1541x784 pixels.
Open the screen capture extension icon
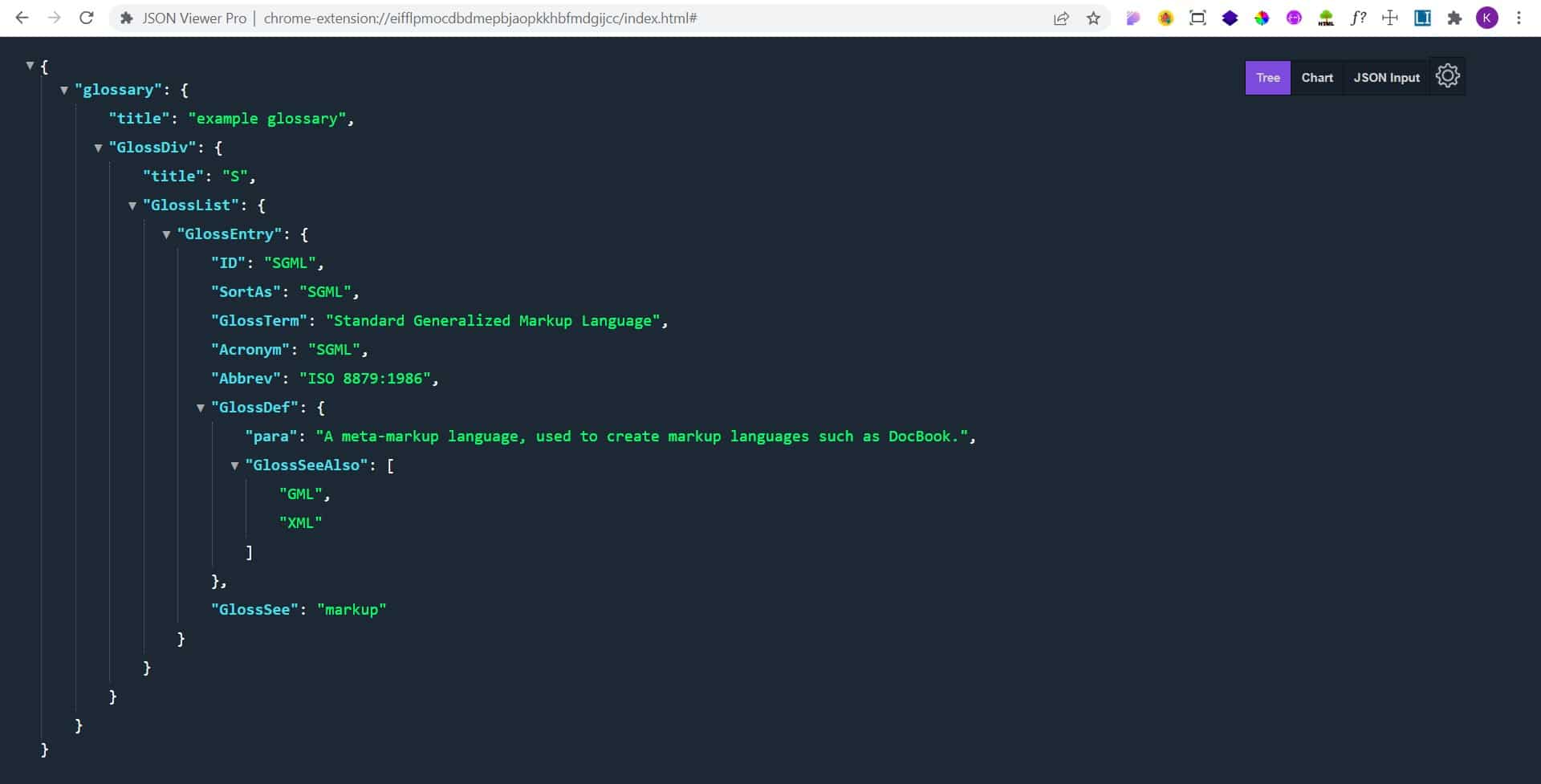(1197, 18)
